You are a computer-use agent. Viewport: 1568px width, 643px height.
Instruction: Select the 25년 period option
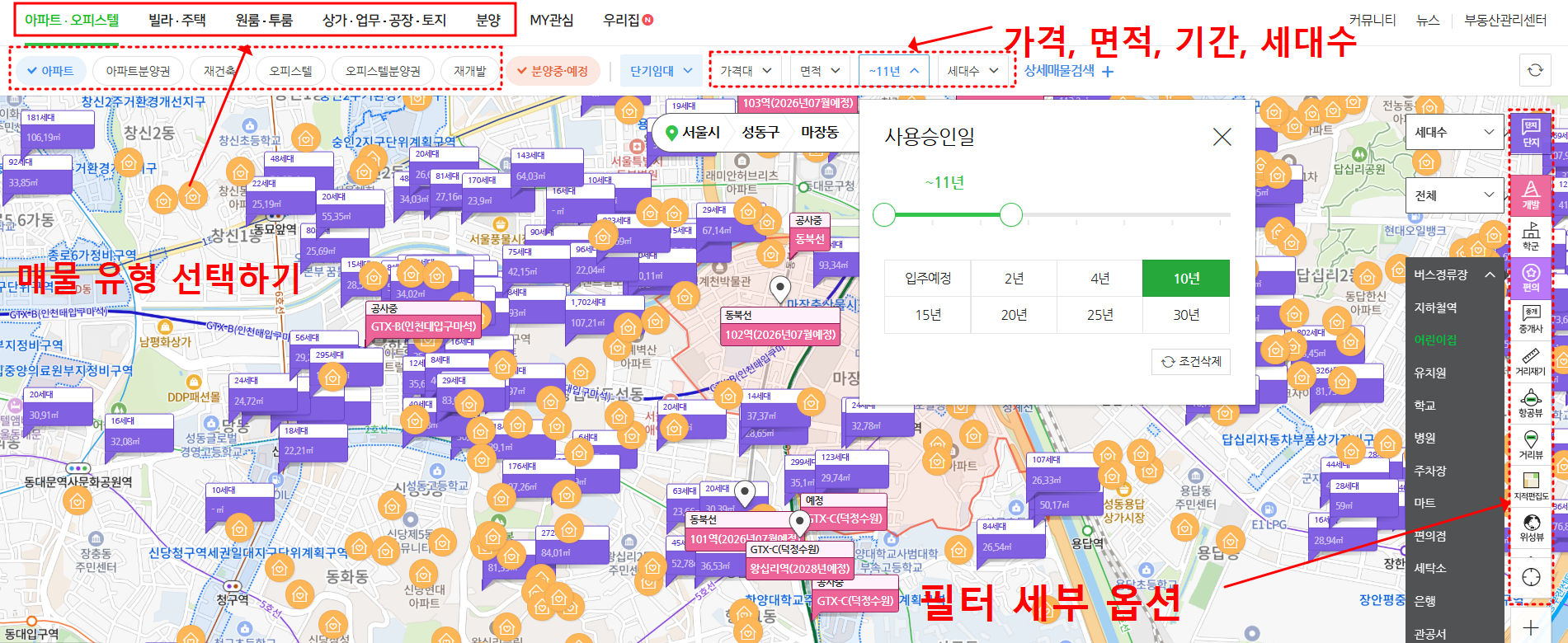1099,315
